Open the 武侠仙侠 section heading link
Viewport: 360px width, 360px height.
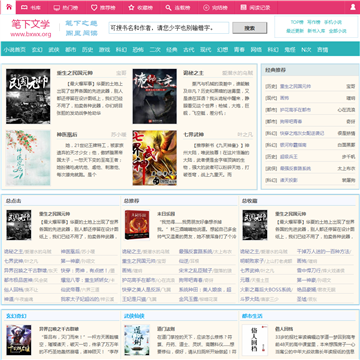(x=134, y=316)
